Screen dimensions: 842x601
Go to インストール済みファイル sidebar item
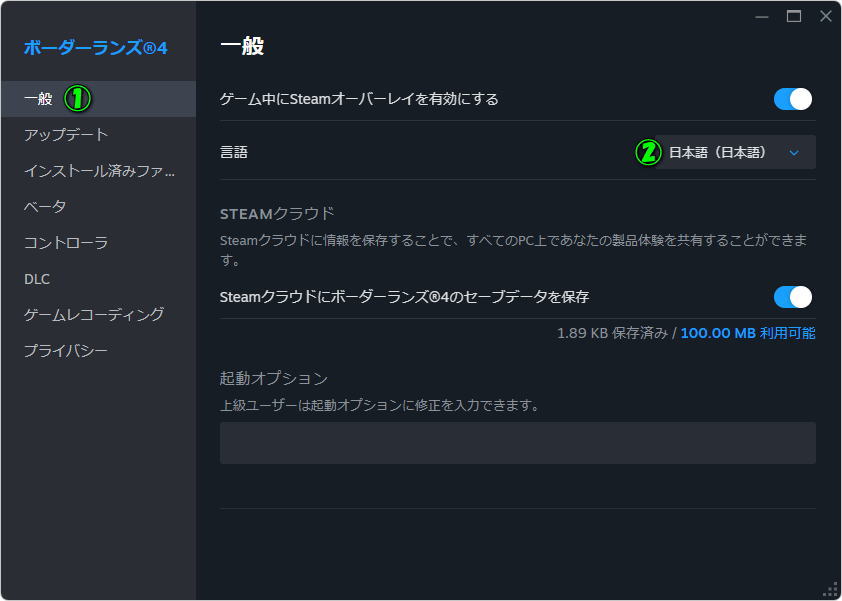(x=98, y=171)
